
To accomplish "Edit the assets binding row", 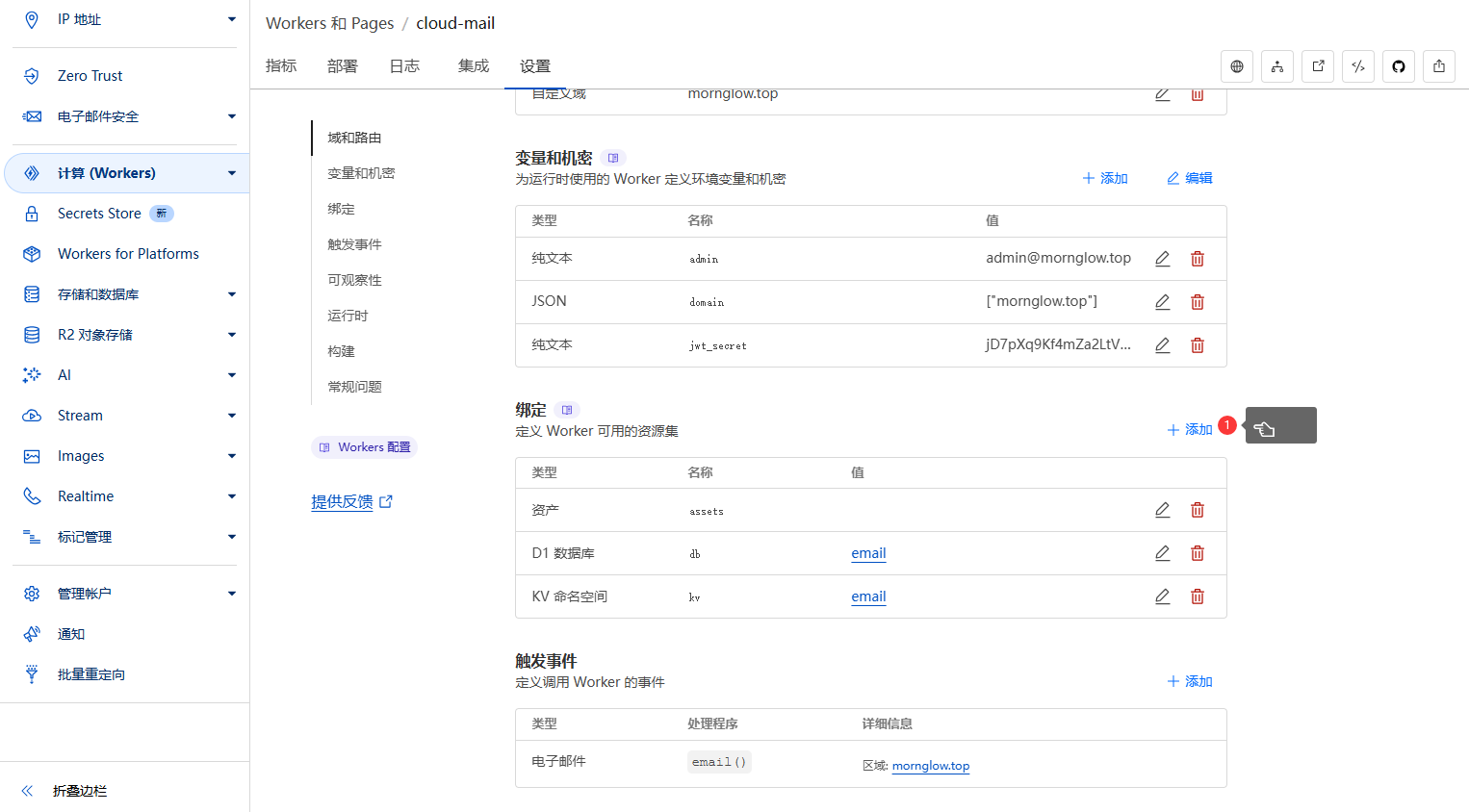I will point(1163,510).
